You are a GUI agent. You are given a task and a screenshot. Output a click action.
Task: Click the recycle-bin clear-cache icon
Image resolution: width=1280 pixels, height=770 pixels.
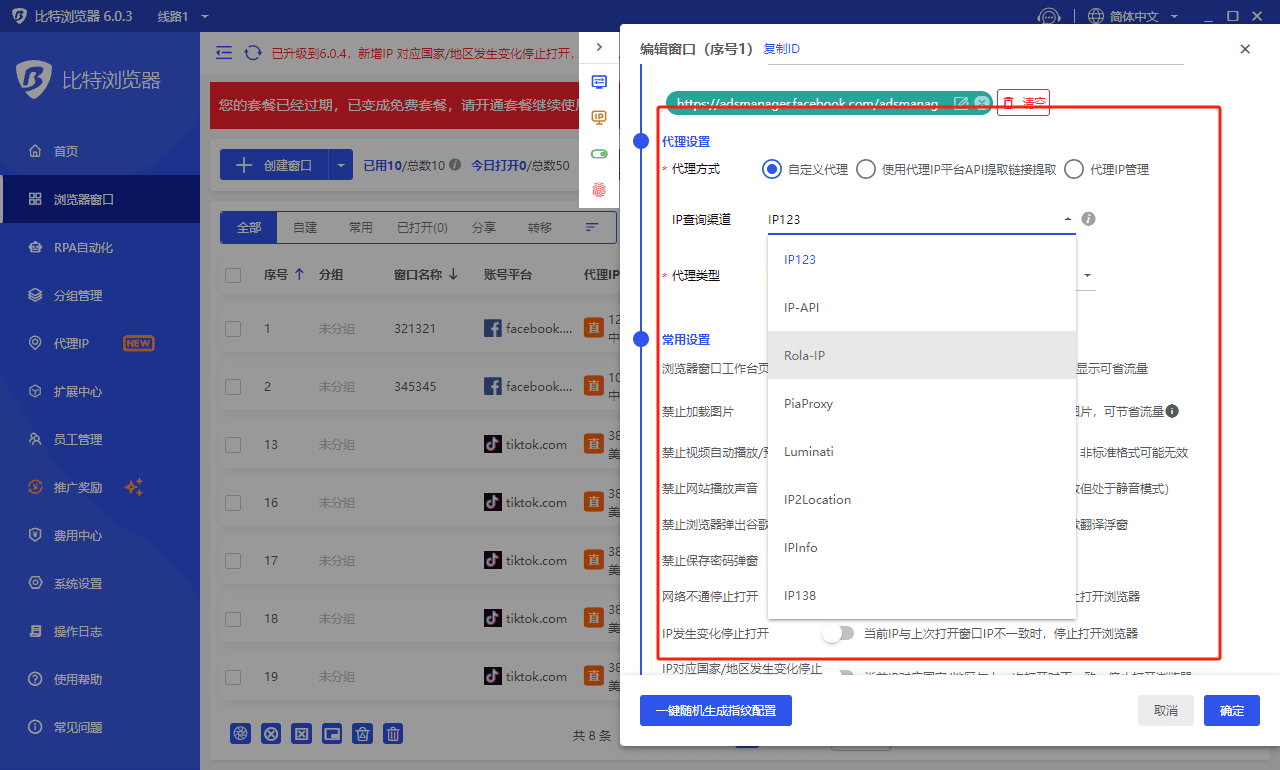[x=363, y=734]
